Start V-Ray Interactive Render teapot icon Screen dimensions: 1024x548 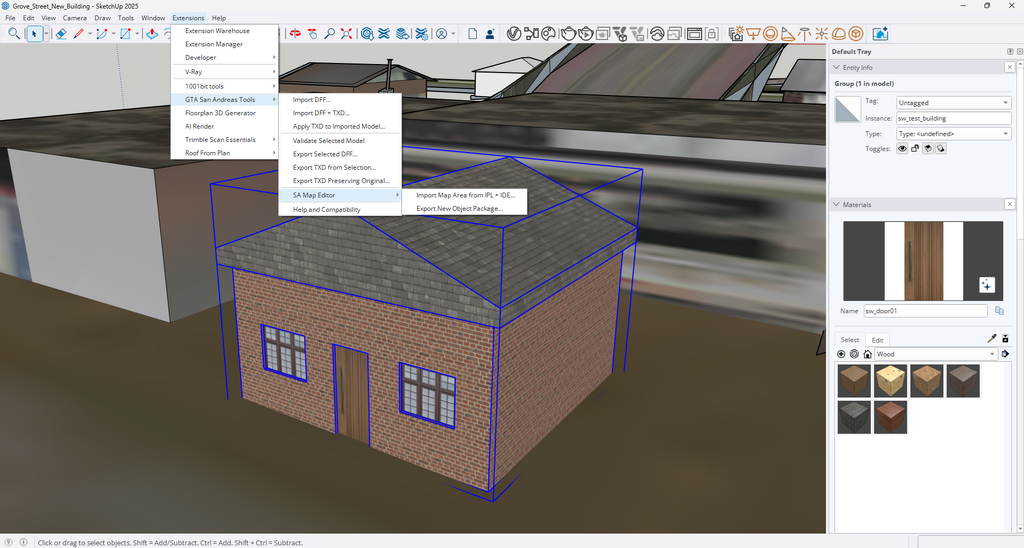tap(586, 33)
